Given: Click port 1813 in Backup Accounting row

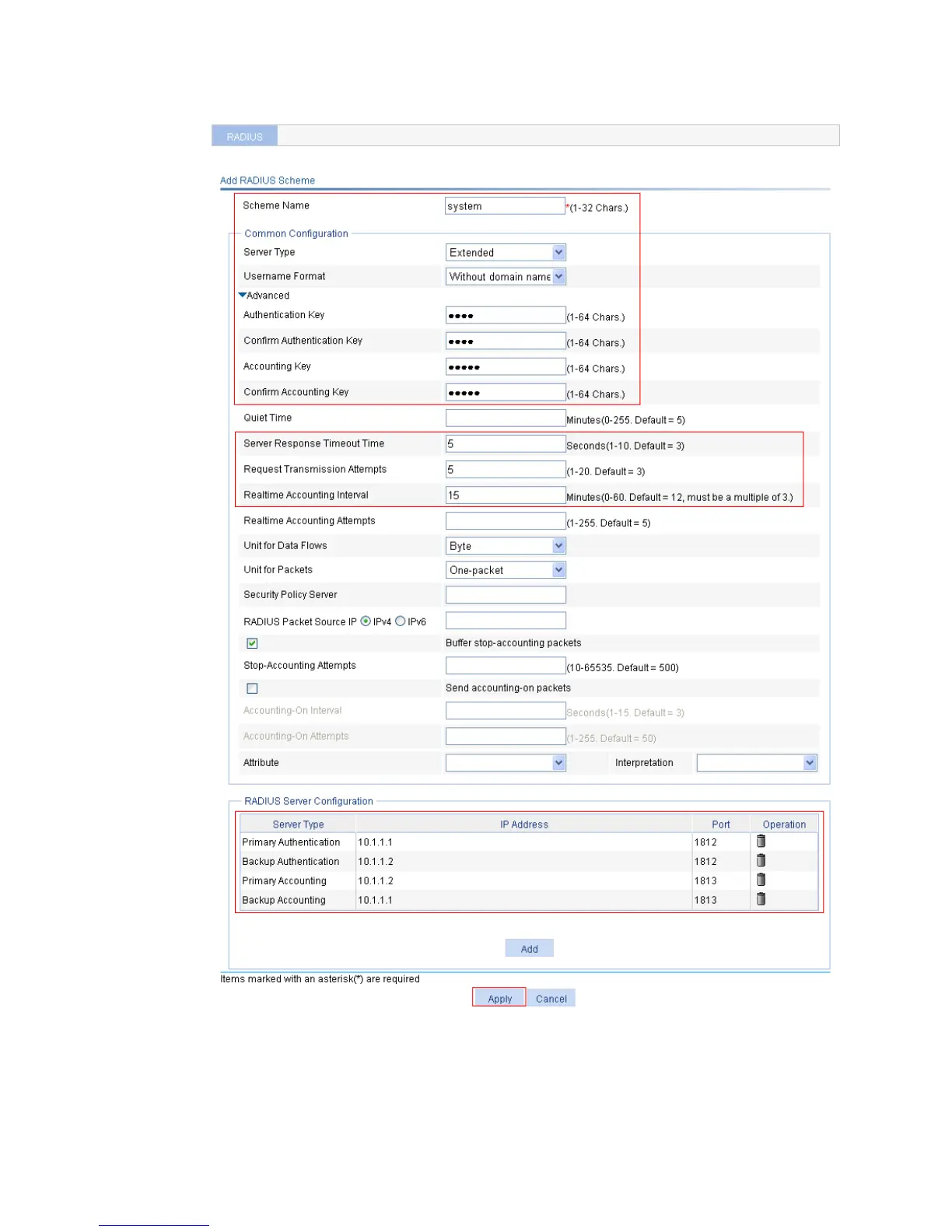Looking at the screenshot, I should 705,900.
